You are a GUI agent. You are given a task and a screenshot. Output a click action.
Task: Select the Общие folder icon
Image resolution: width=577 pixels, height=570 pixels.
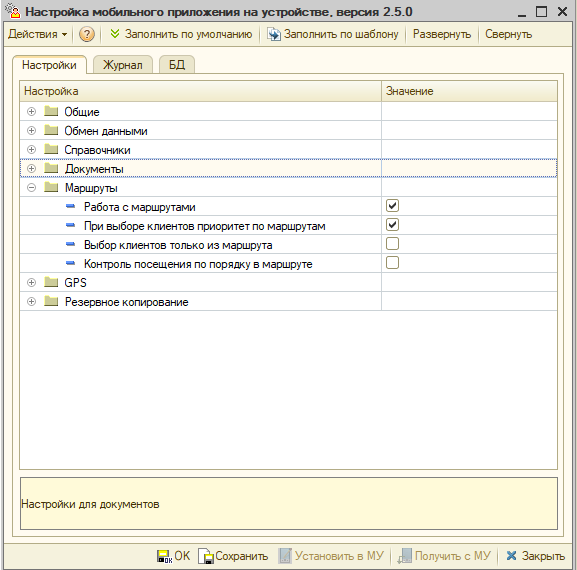[51, 111]
